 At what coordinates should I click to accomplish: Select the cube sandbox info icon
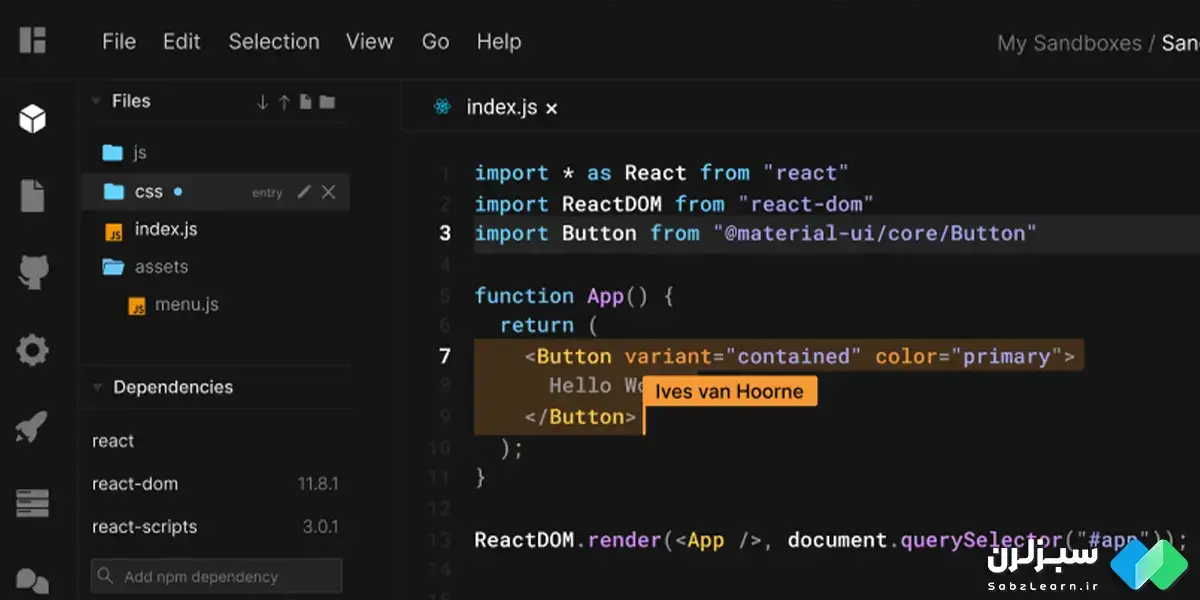tap(33, 119)
